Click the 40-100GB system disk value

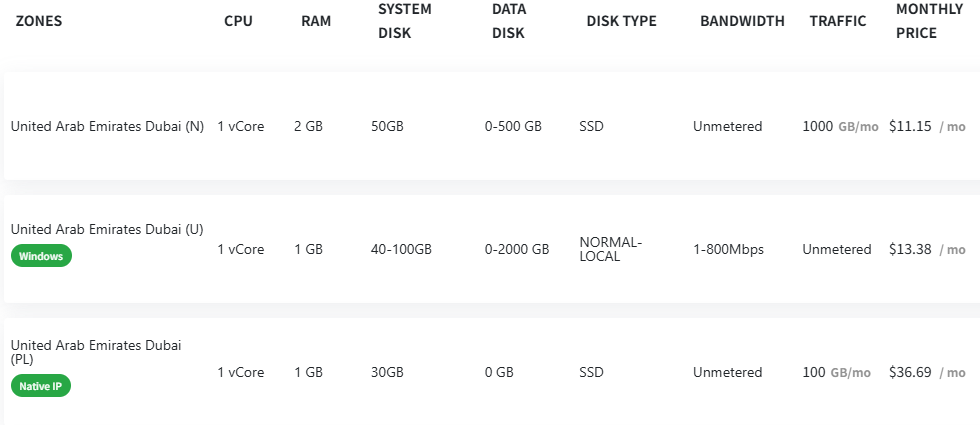401,250
